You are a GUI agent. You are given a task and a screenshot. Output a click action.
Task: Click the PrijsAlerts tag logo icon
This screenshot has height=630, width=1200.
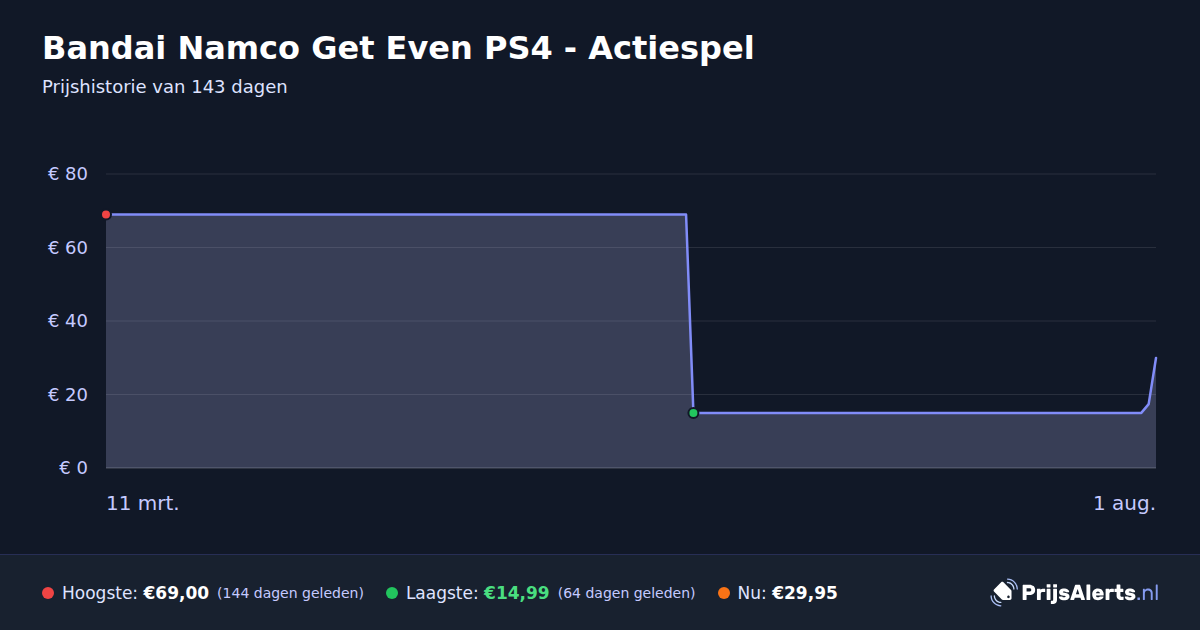point(1003,593)
